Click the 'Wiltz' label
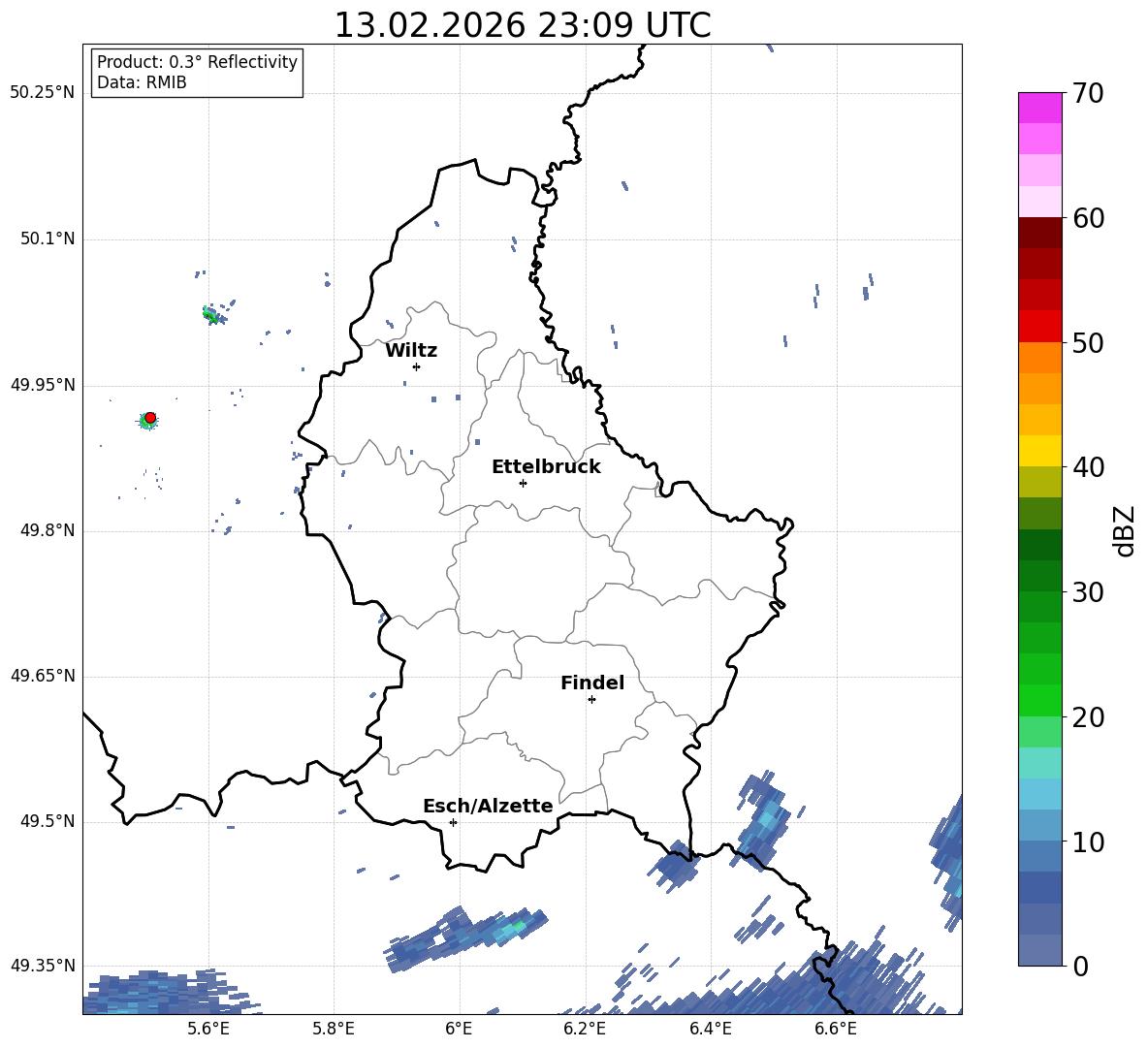 pos(411,351)
